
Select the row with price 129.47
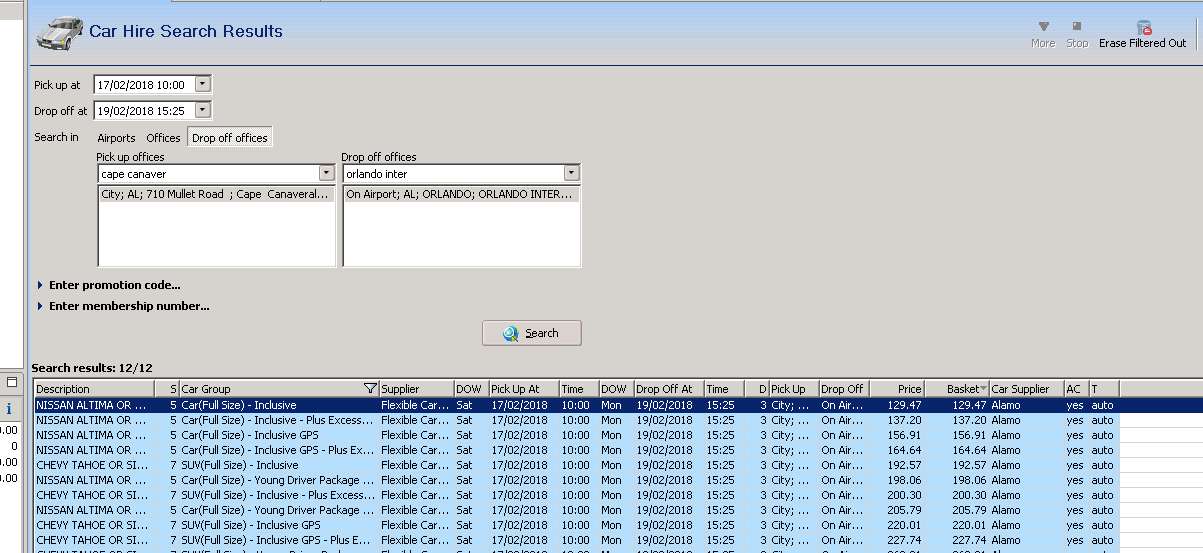575,405
